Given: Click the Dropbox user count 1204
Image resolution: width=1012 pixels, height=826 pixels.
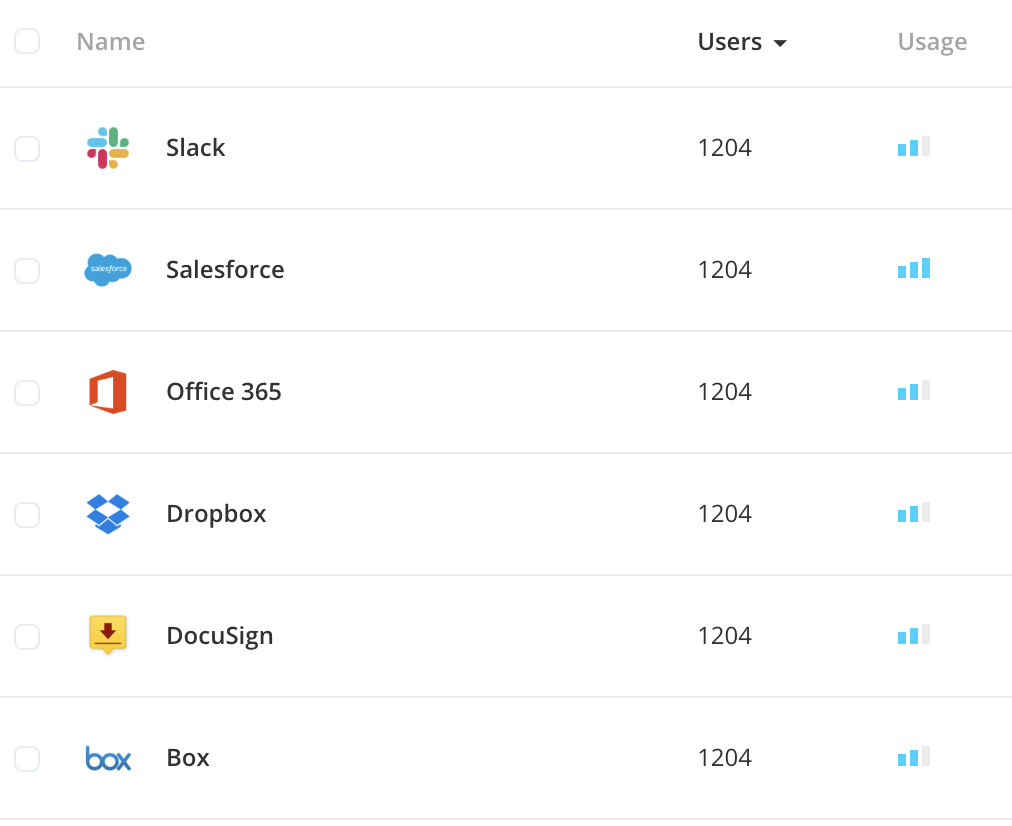Looking at the screenshot, I should tap(724, 514).
